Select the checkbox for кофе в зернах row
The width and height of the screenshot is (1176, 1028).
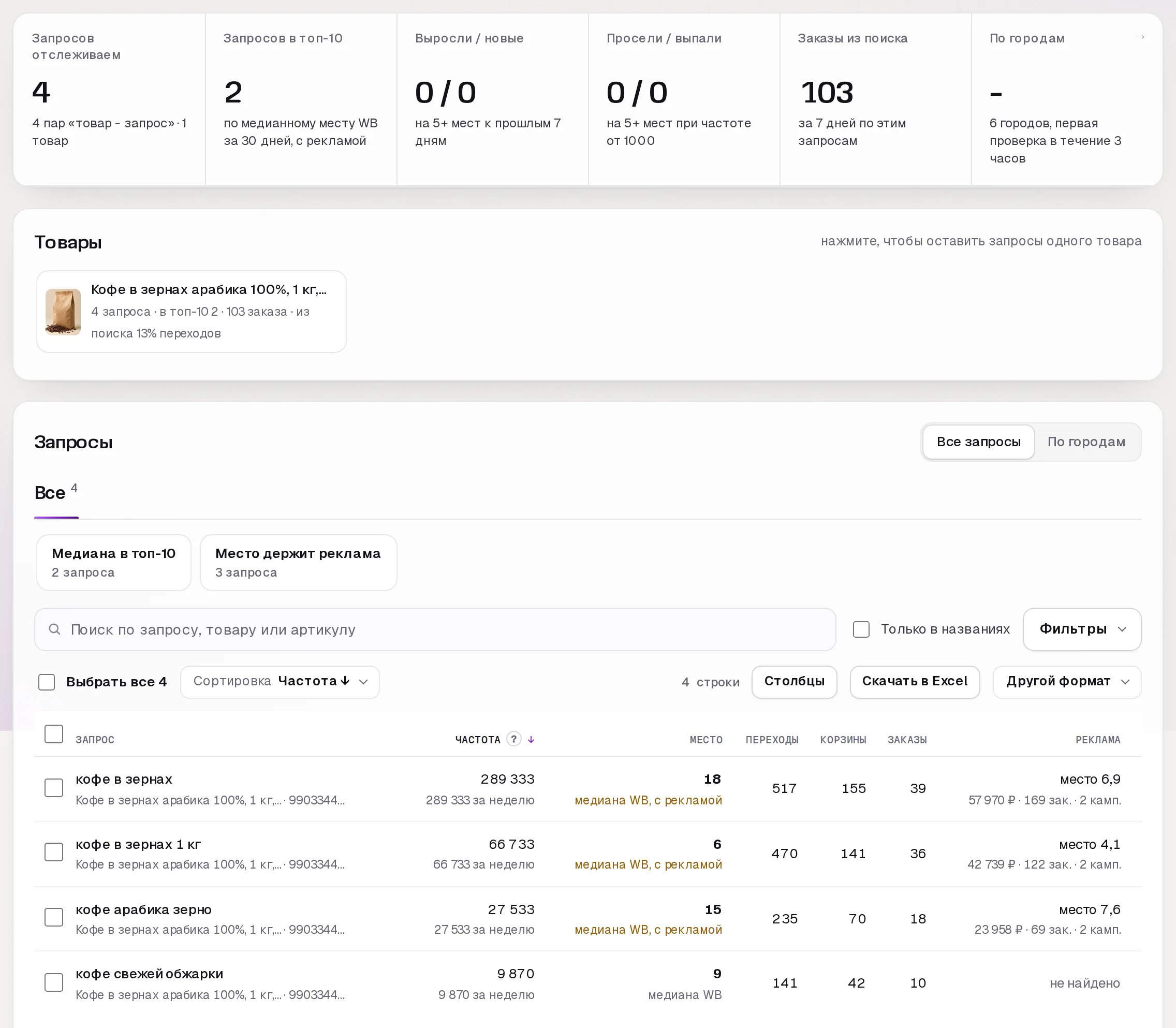(54, 788)
